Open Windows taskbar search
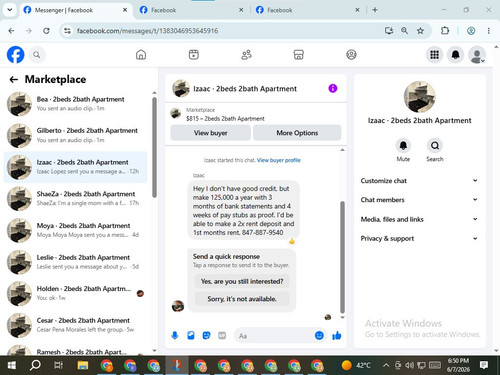This screenshot has height=375, width=500. [35, 365]
